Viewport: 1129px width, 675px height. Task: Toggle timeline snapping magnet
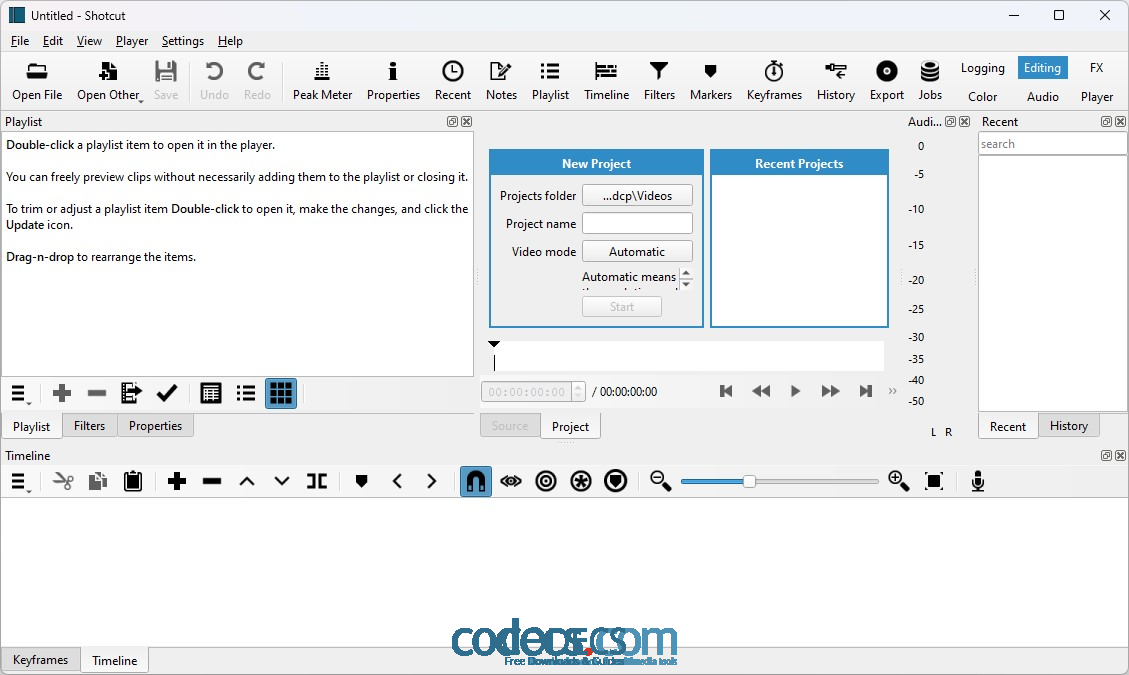pos(476,481)
